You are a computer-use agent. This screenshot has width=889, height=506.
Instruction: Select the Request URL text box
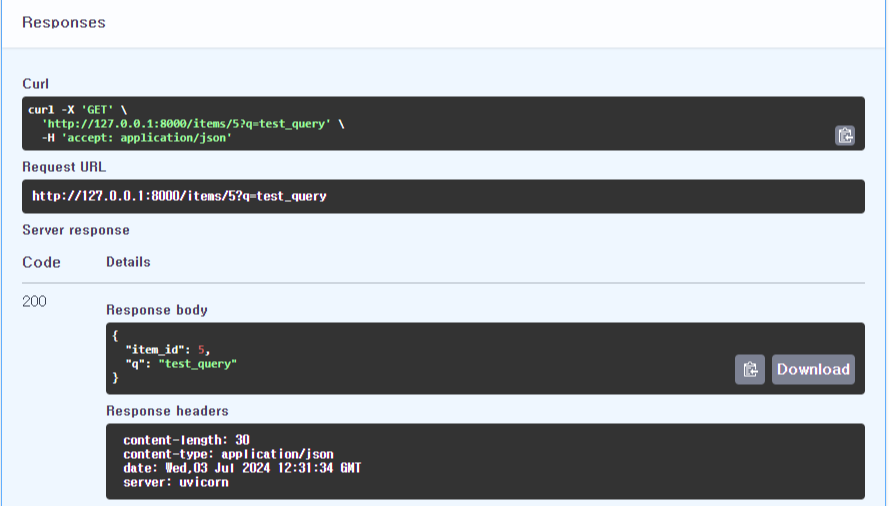point(443,196)
